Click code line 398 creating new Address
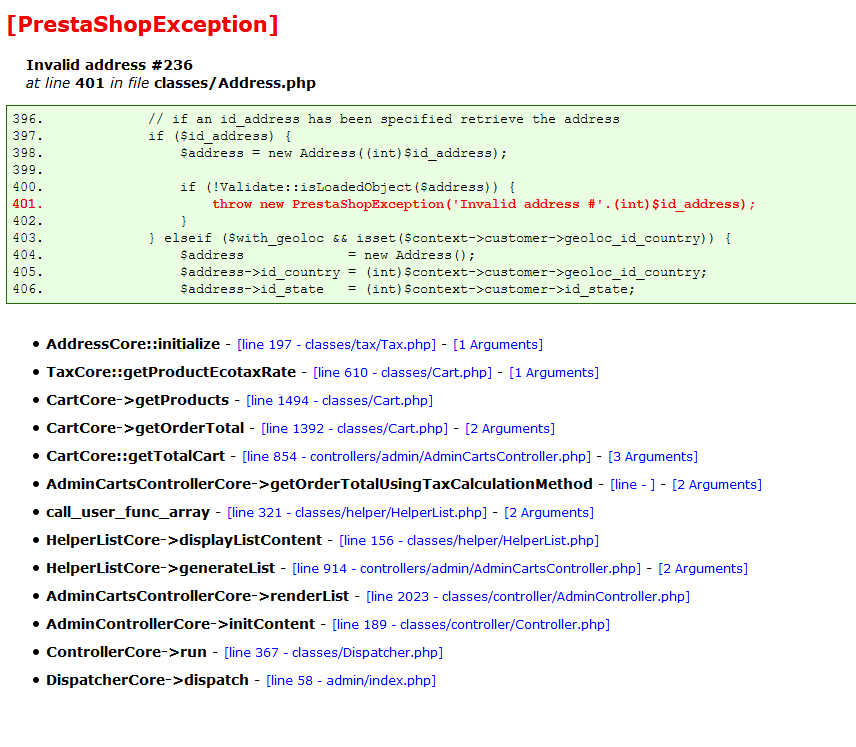856x747 pixels. (x=343, y=153)
